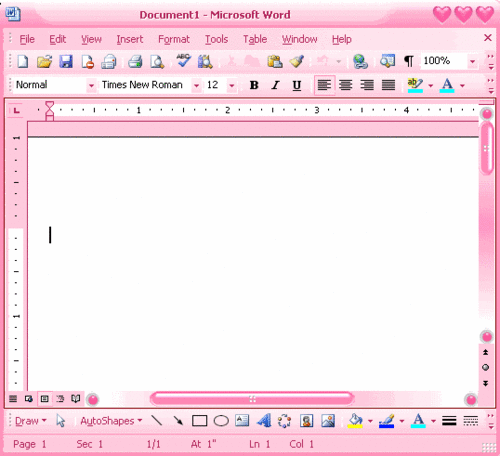The width and height of the screenshot is (500, 456).
Task: Toggle Show/Hide paragraph marks
Action: click(x=409, y=61)
